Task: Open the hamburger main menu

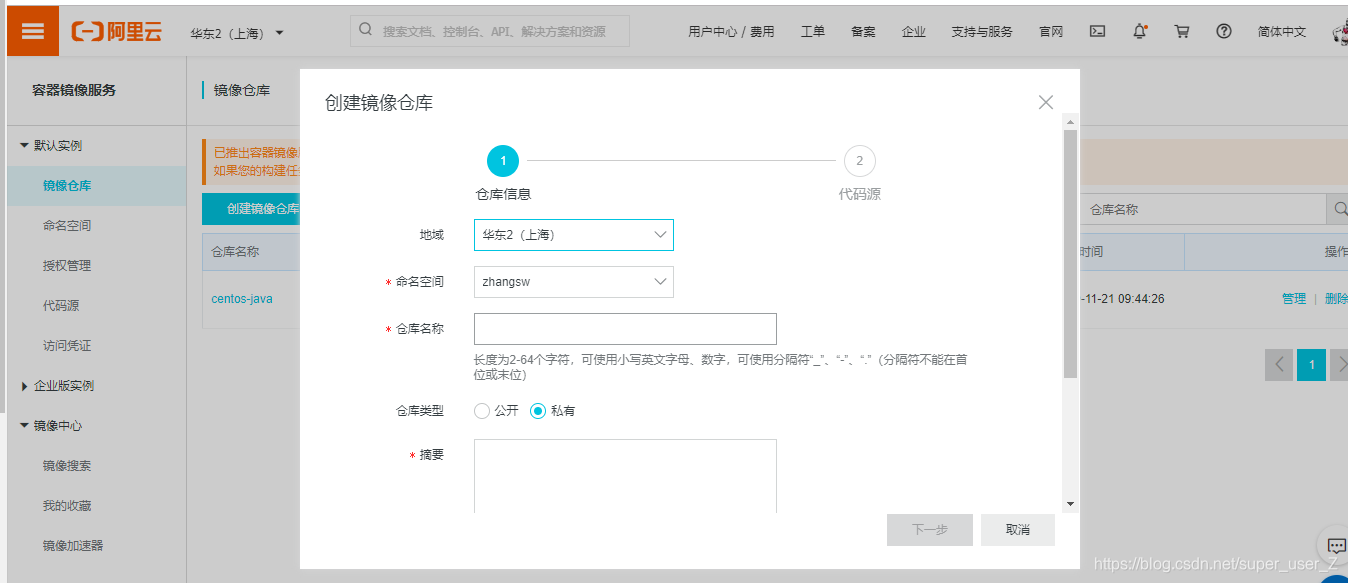Action: tap(32, 31)
